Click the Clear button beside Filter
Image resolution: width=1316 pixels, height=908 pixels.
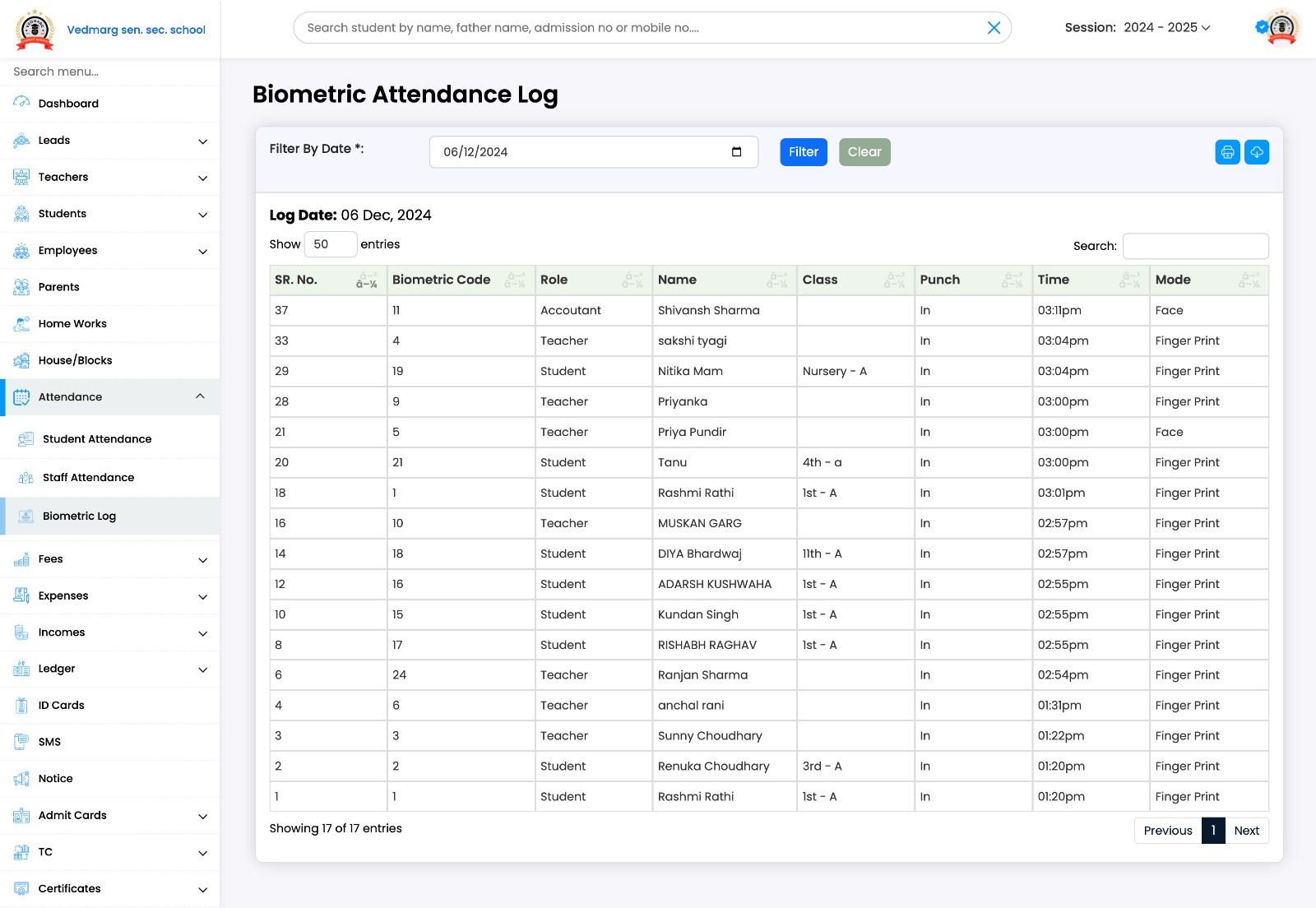[864, 151]
